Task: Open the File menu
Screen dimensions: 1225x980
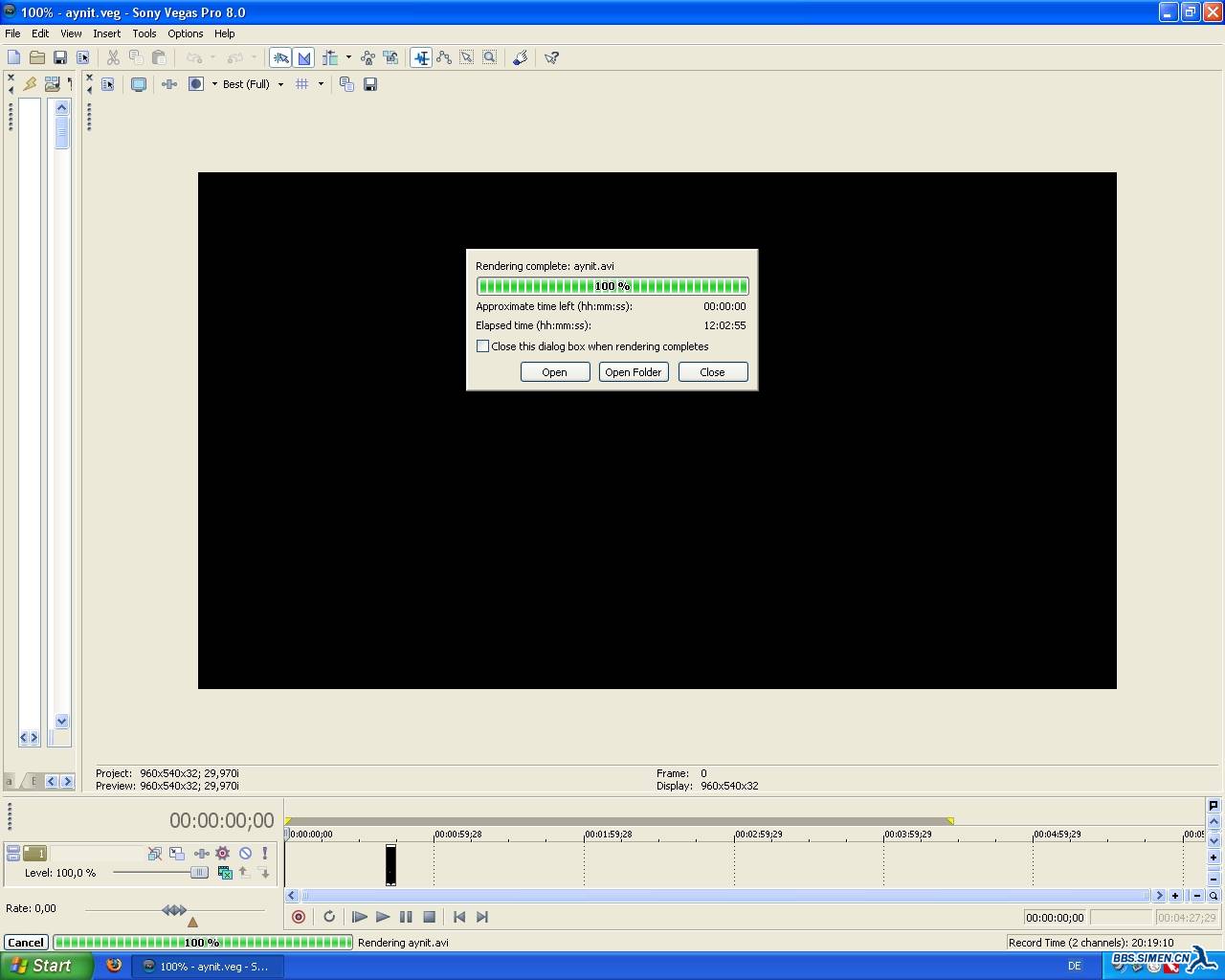Action: point(12,33)
